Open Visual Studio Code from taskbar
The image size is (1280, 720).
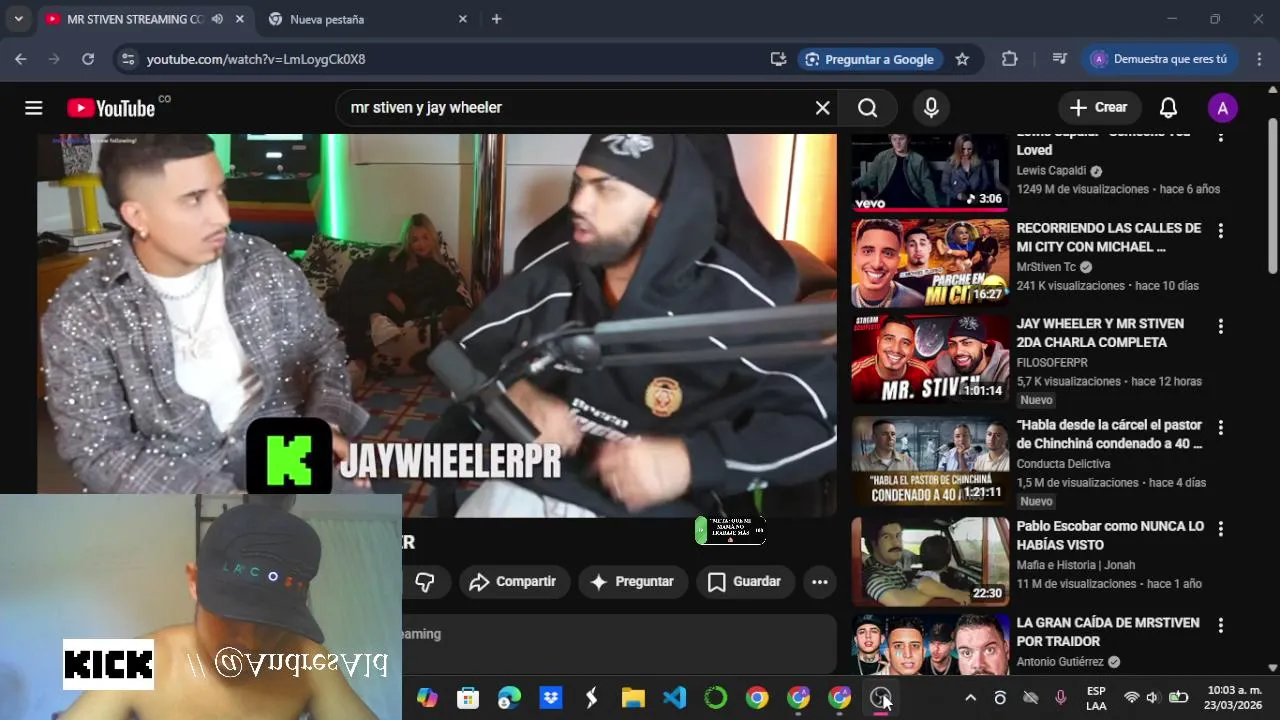click(674, 698)
